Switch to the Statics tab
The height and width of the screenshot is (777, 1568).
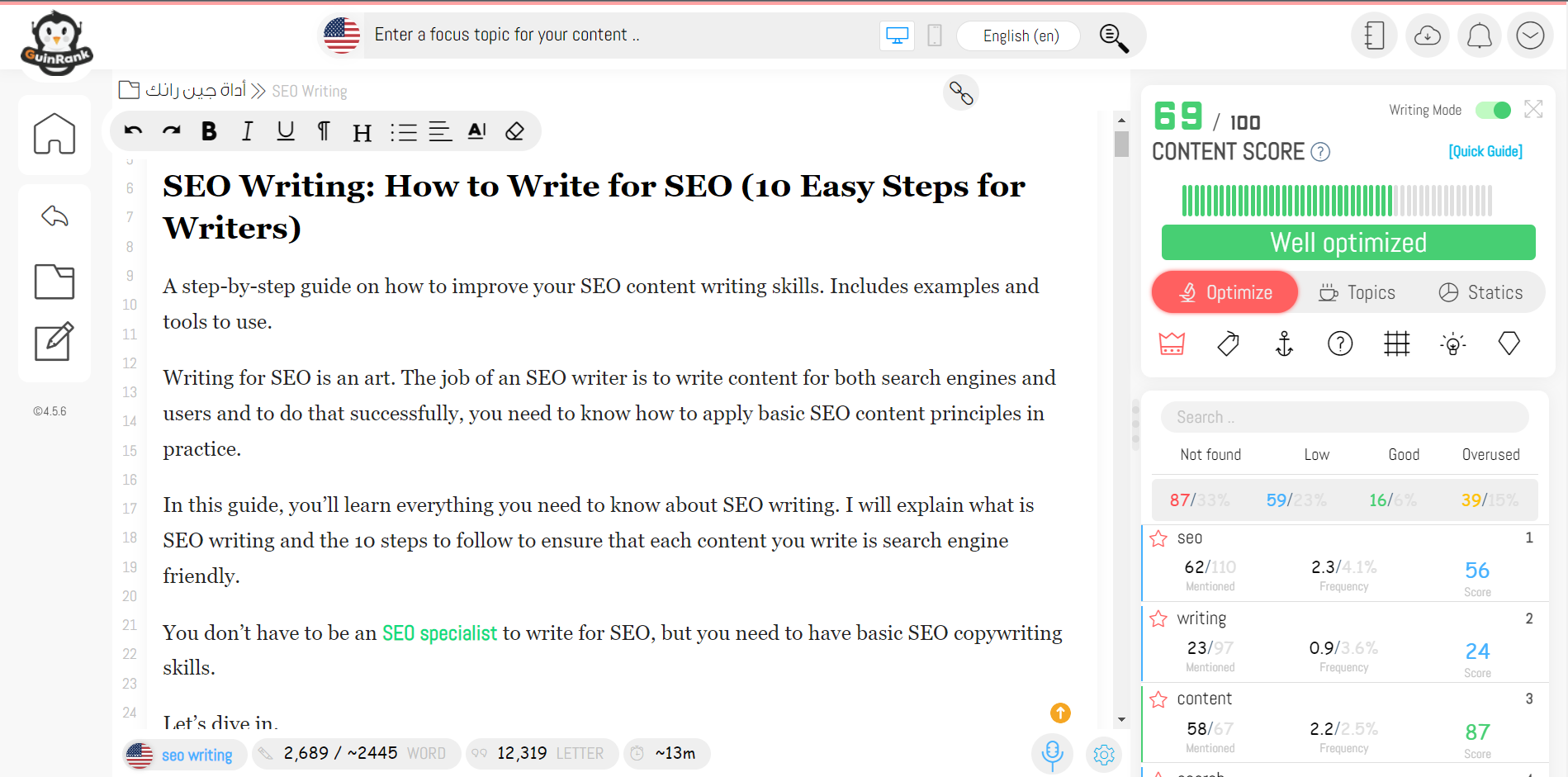(1480, 292)
